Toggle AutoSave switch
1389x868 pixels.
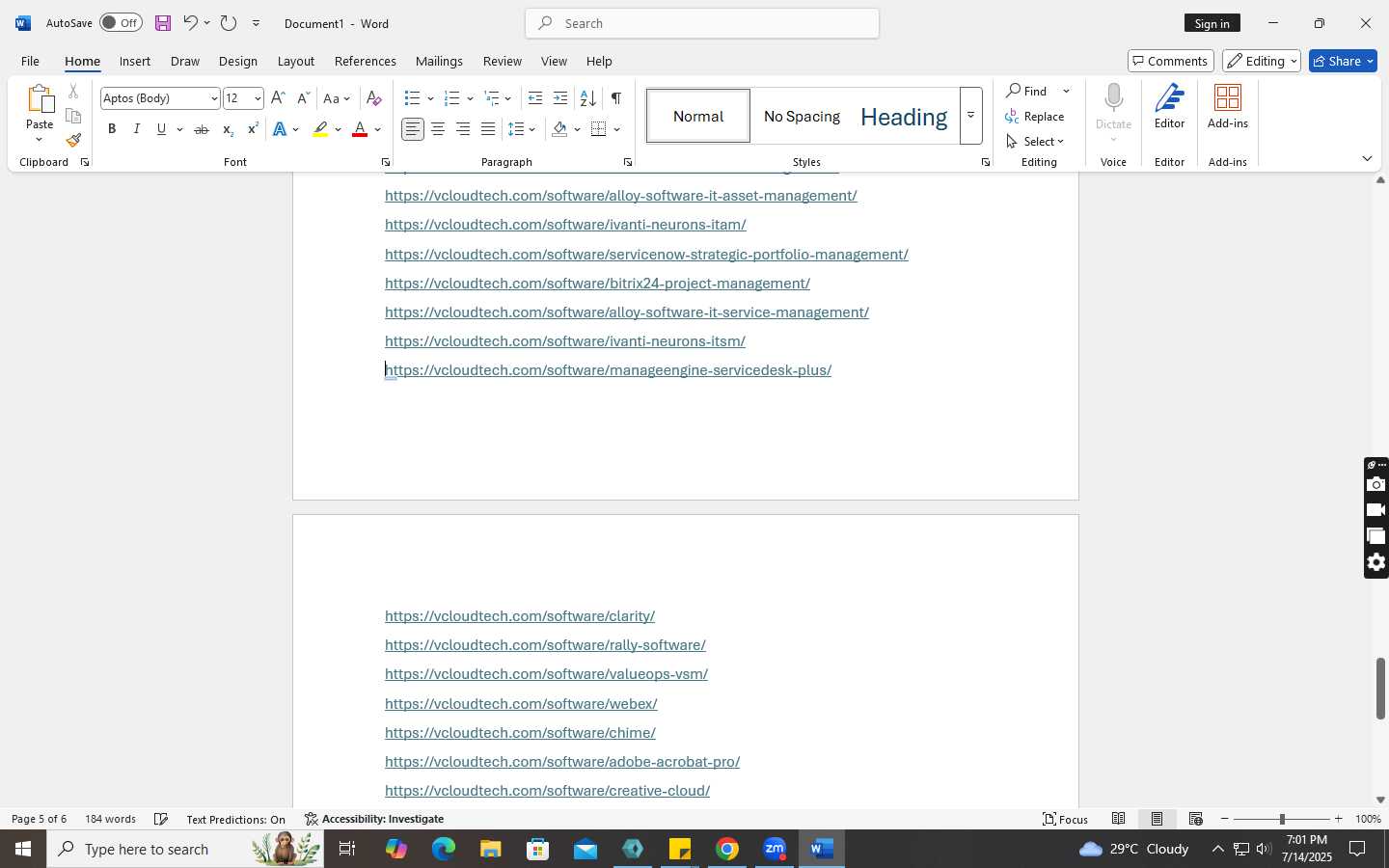pyautogui.click(x=121, y=23)
